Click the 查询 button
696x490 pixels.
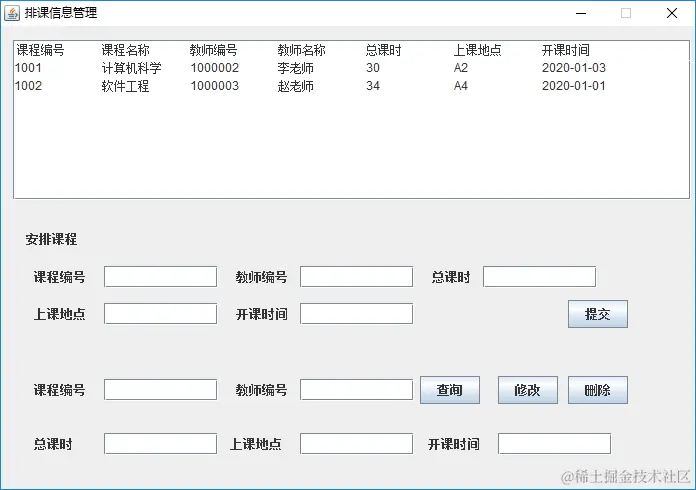[x=450, y=390]
